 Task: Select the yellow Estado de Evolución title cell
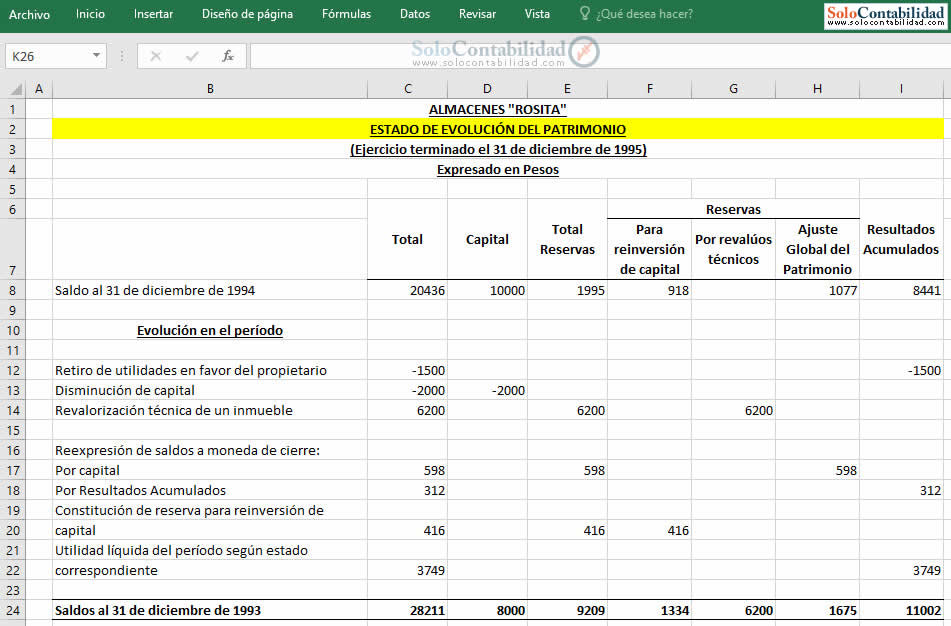click(x=497, y=129)
